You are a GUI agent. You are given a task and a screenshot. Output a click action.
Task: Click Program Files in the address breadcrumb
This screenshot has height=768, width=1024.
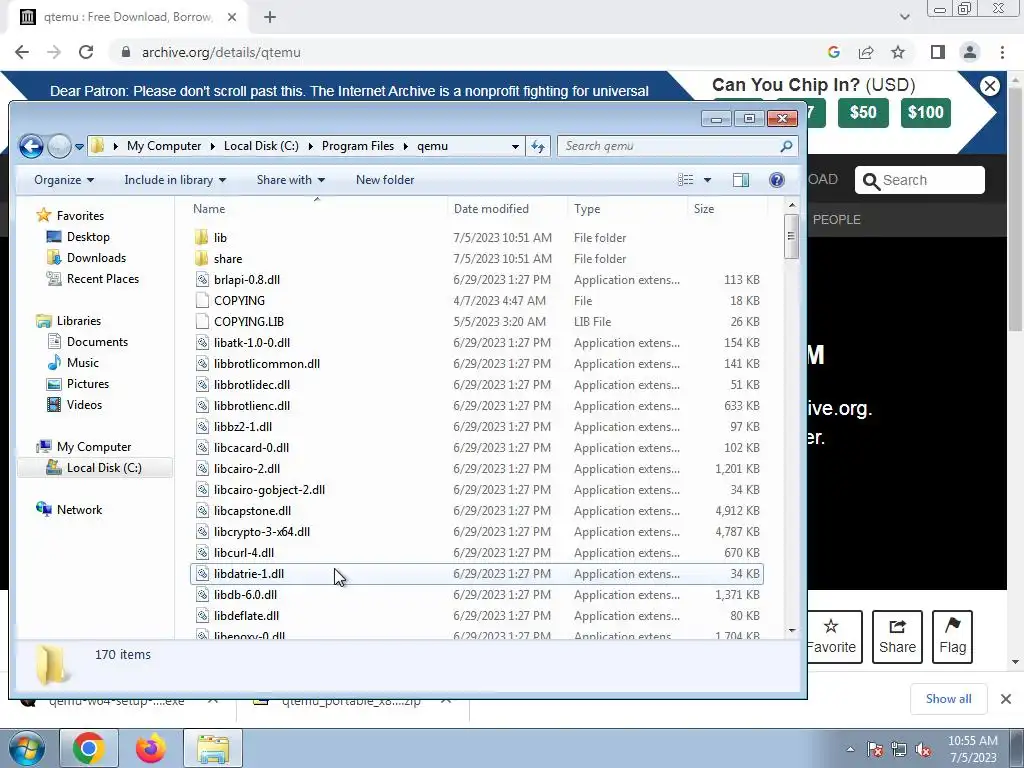(x=358, y=146)
